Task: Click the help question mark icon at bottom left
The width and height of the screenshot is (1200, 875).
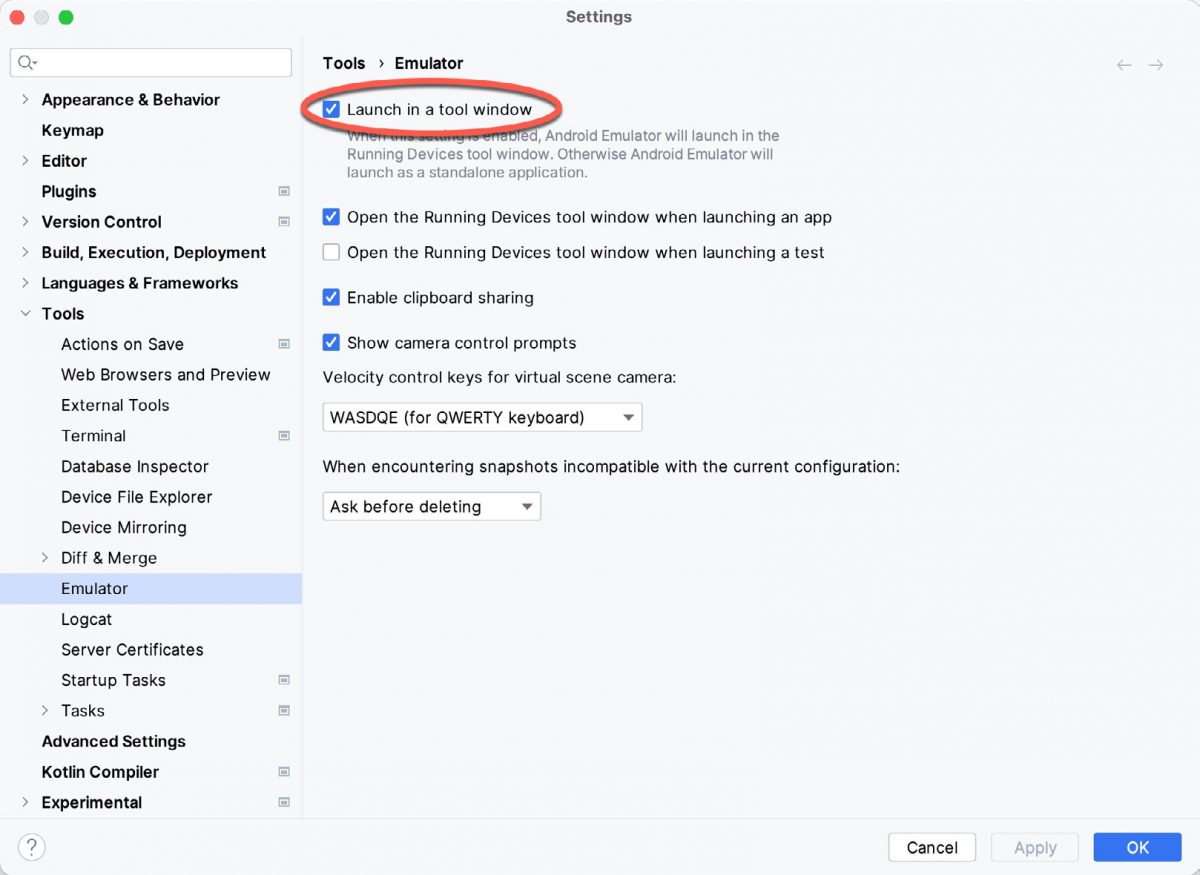Action: 31,846
